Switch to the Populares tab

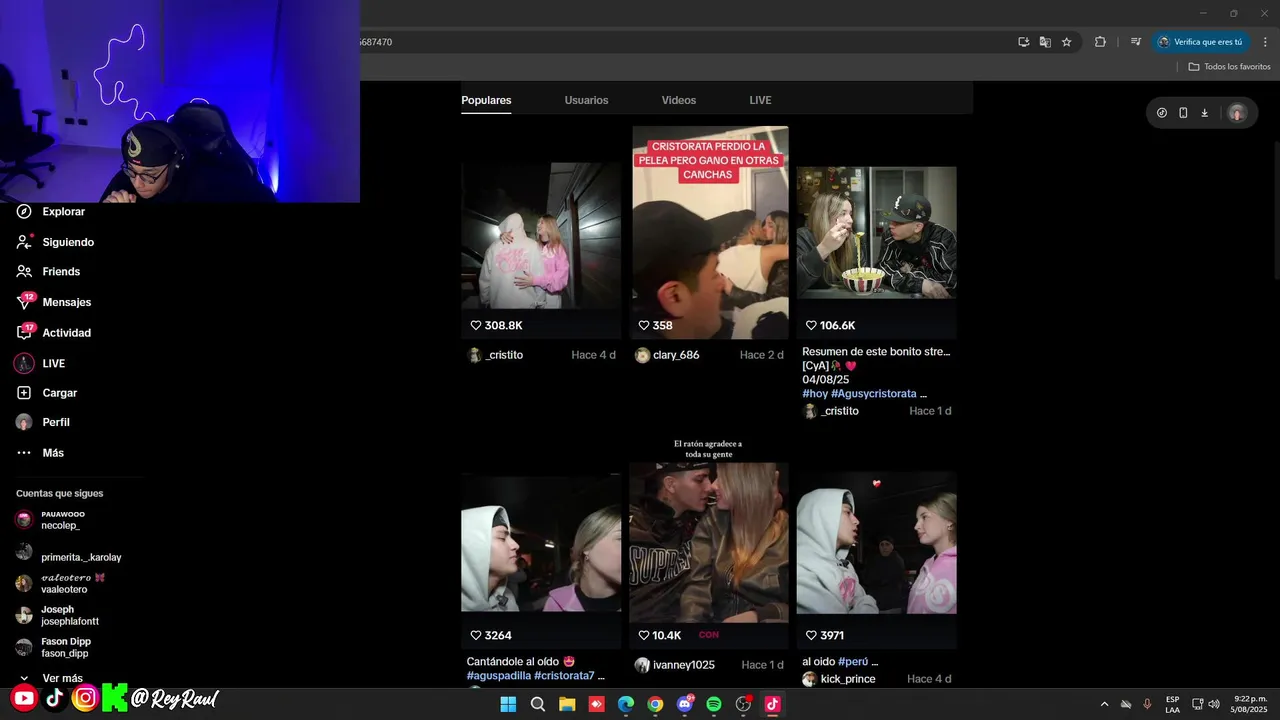click(x=486, y=100)
